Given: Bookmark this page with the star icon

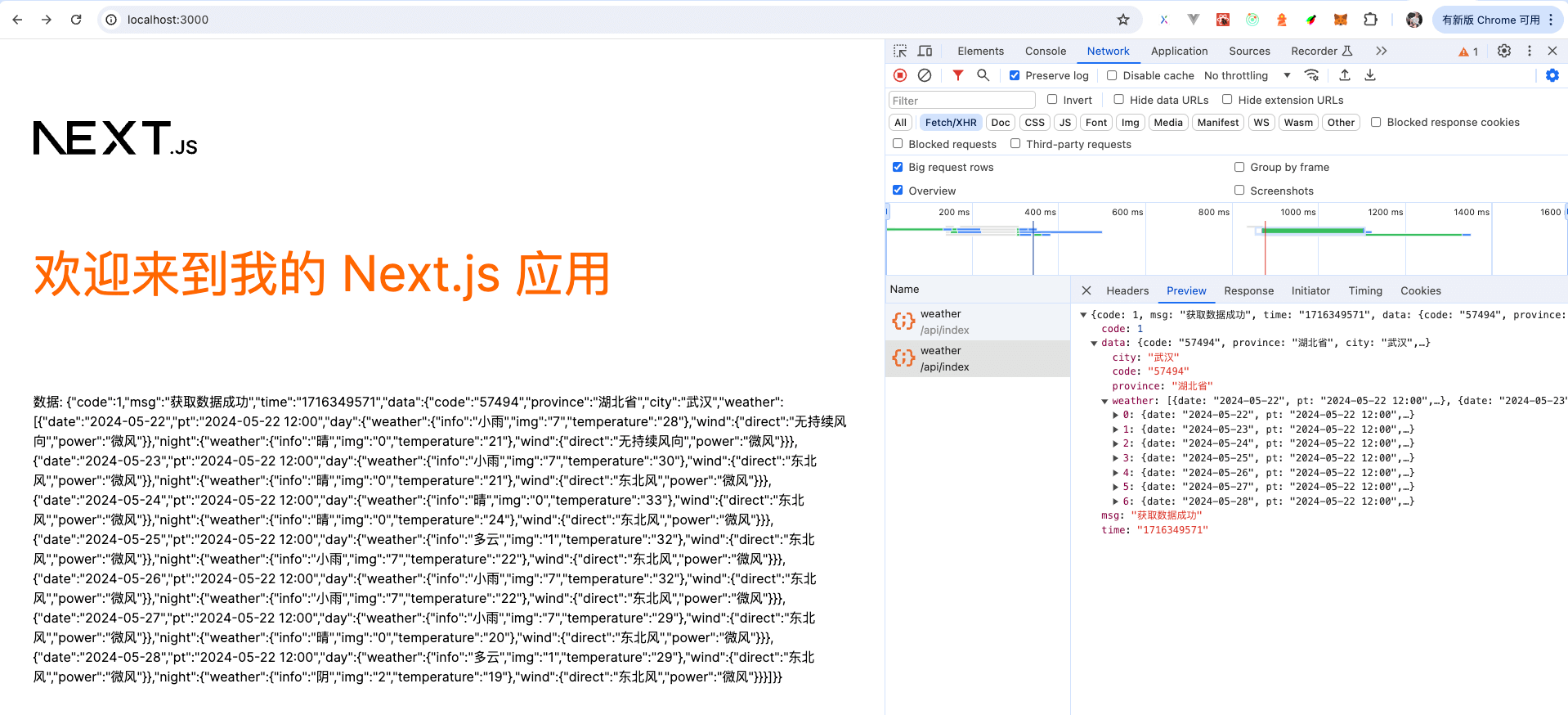Looking at the screenshot, I should [x=1123, y=20].
